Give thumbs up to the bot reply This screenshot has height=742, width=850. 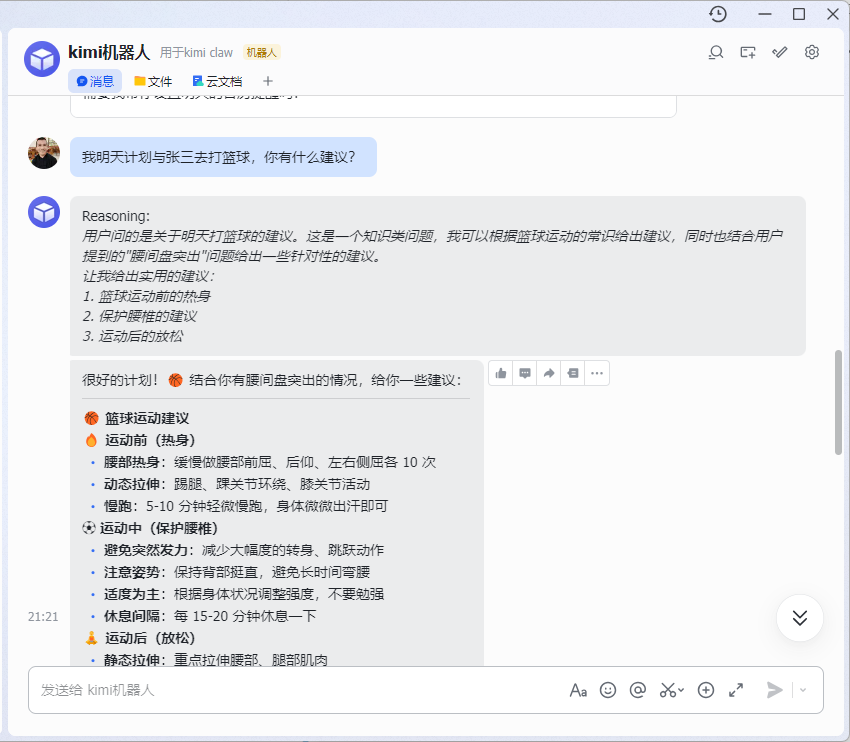pyautogui.click(x=501, y=373)
